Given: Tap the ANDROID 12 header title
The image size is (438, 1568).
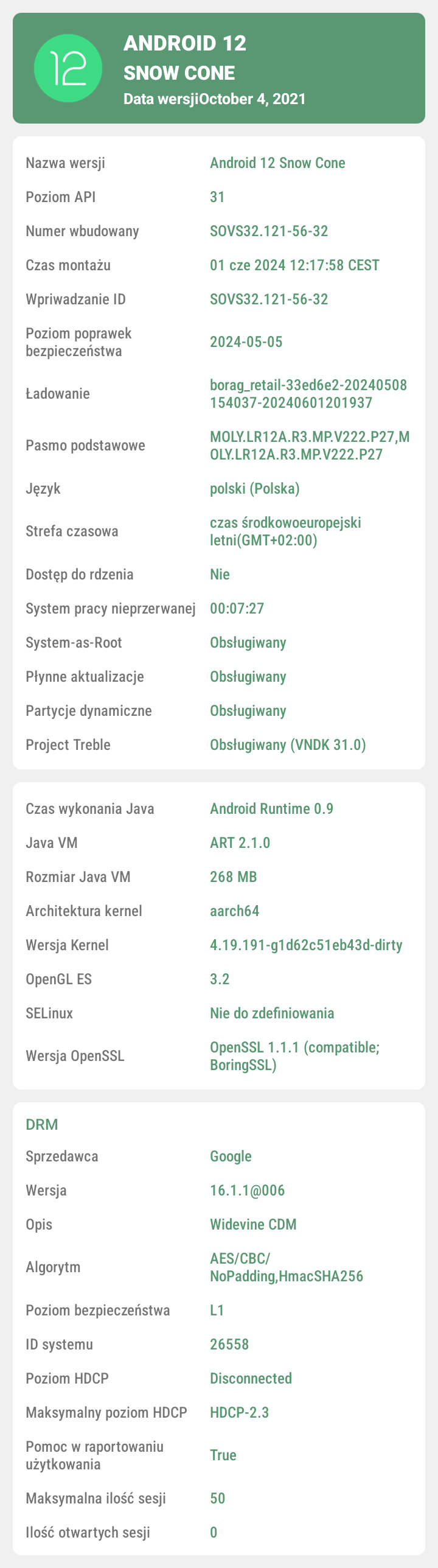Looking at the screenshot, I should 185,43.
